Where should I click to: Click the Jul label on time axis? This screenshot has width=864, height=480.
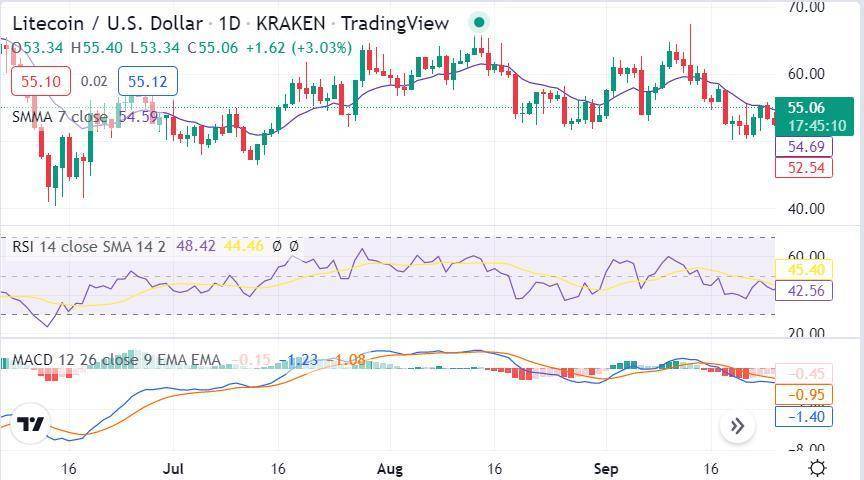[x=174, y=468]
